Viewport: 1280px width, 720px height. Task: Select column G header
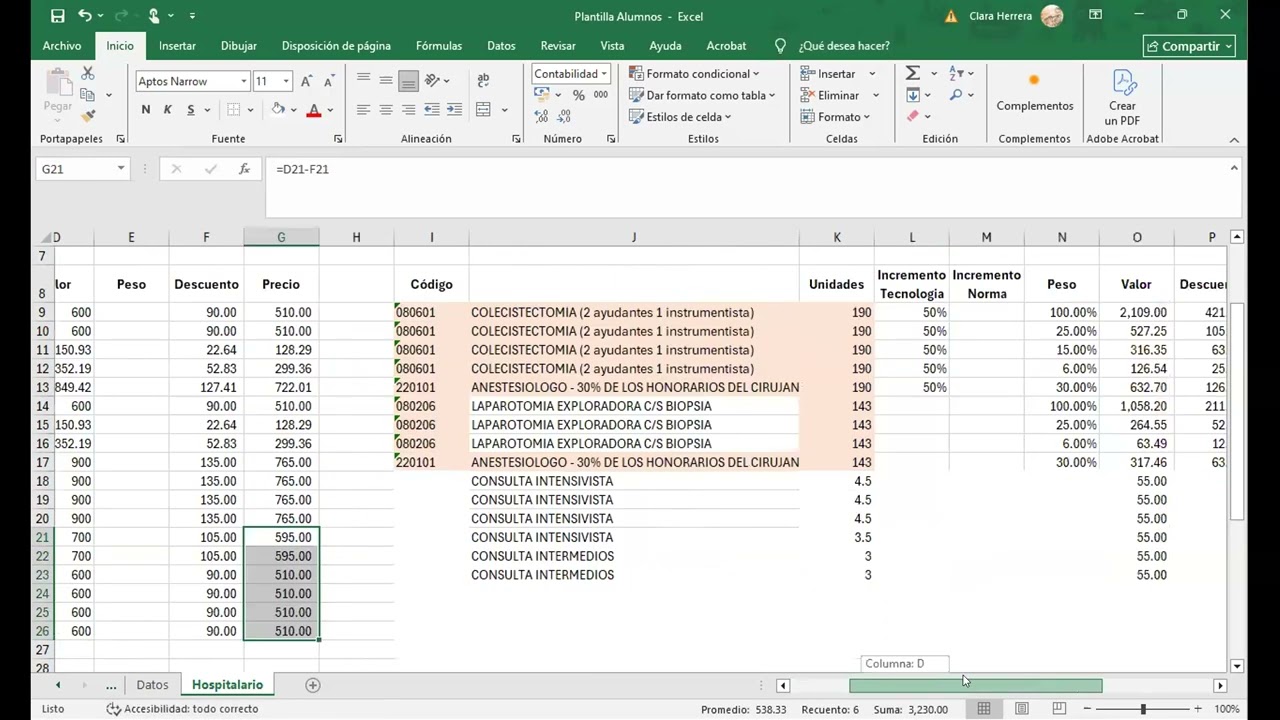[281, 237]
